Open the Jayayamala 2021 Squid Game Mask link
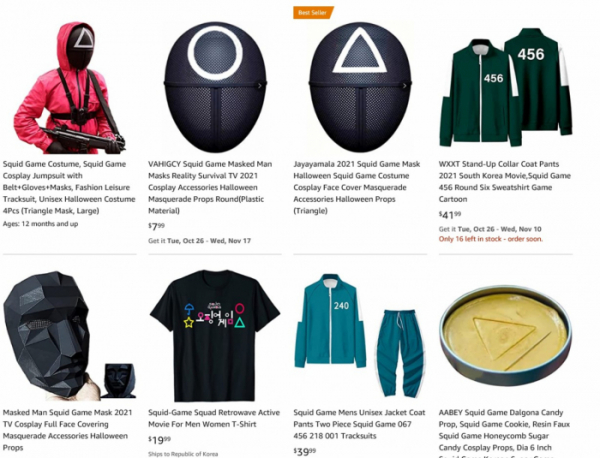Screen dimensions: 600x458 pos(357,187)
